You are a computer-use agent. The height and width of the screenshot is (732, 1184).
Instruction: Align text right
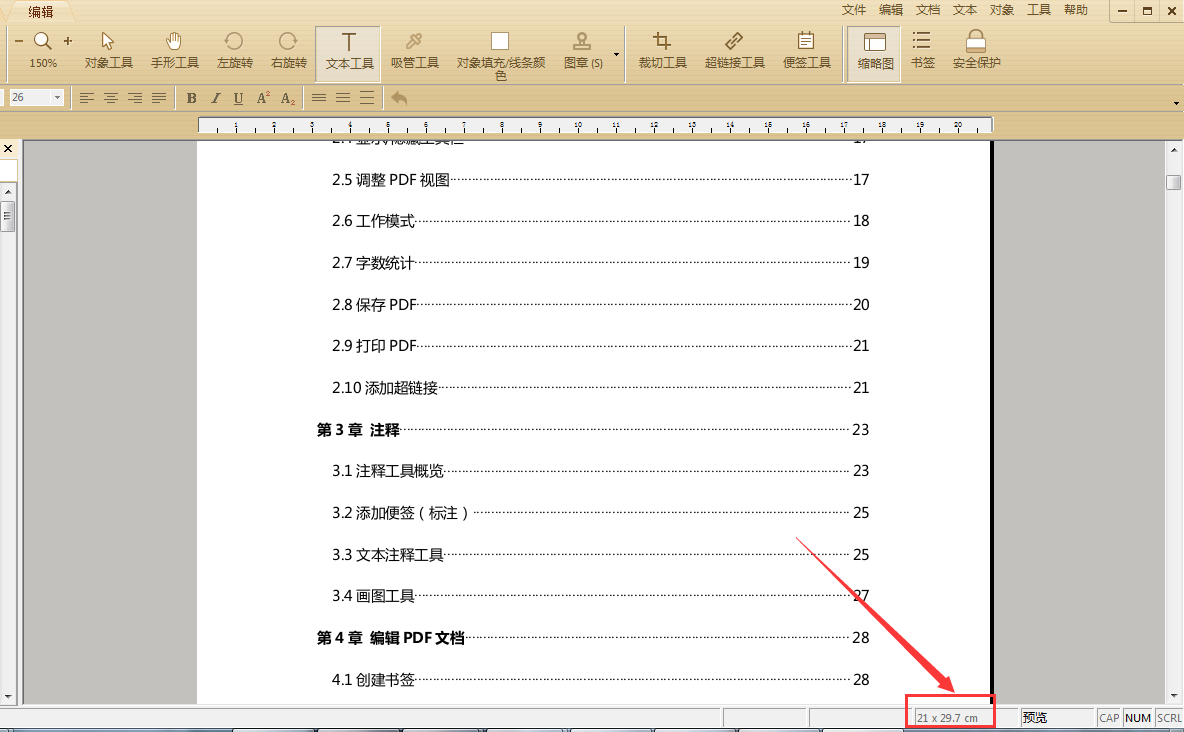[135, 98]
